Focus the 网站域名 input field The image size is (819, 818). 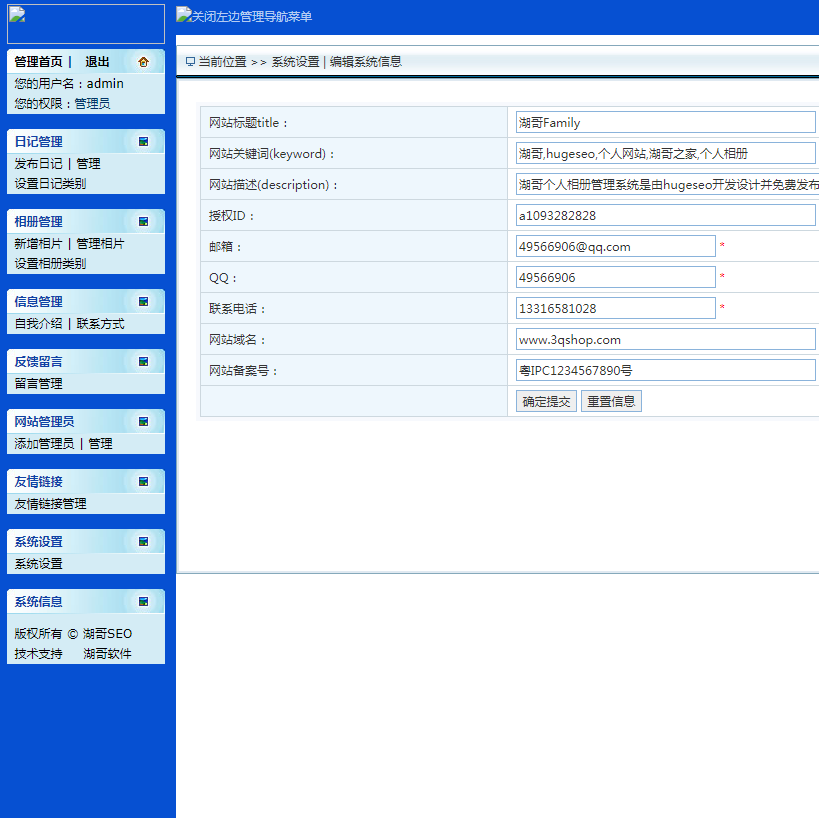pyautogui.click(x=665, y=339)
